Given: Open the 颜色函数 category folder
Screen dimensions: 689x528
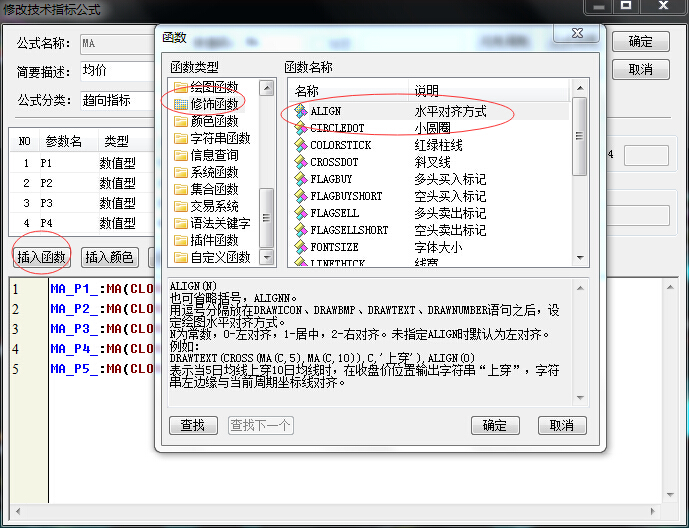Looking at the screenshot, I should point(181,121).
